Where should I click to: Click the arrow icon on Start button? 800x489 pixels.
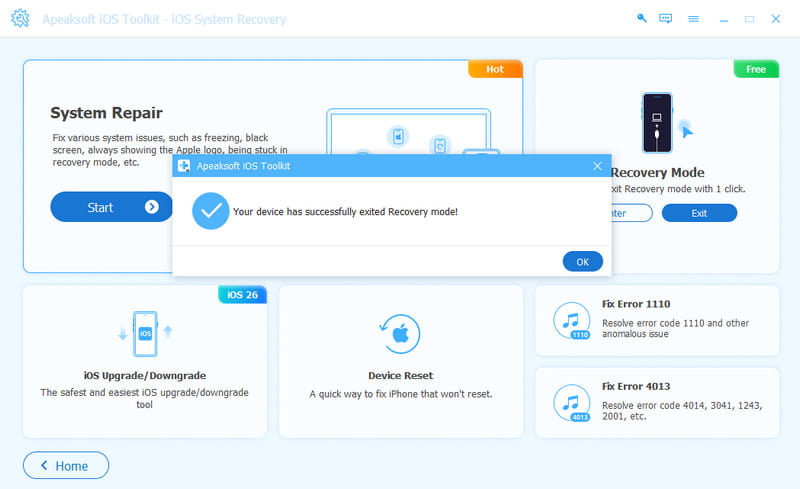click(152, 207)
